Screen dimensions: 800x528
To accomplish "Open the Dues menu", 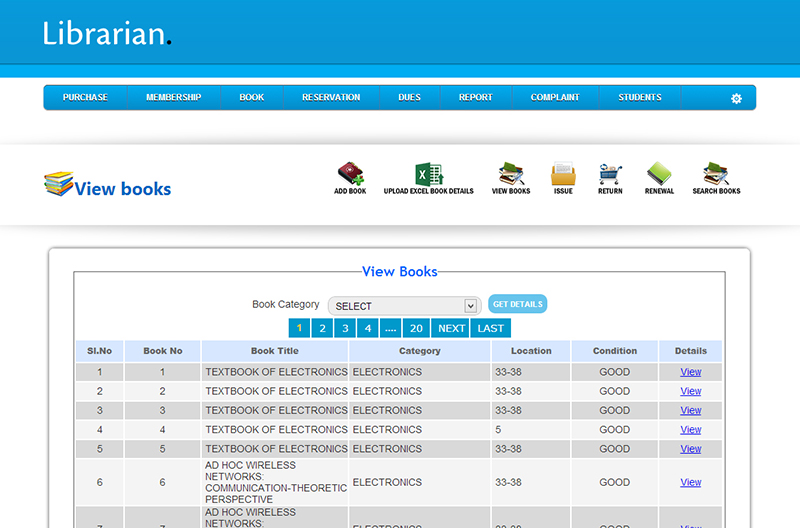I will (x=409, y=98).
